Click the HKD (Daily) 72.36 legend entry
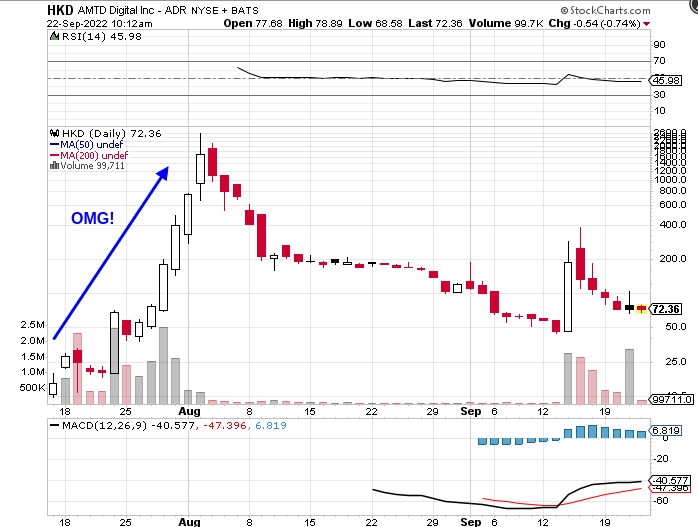This screenshot has width=698, height=527. 112,133
